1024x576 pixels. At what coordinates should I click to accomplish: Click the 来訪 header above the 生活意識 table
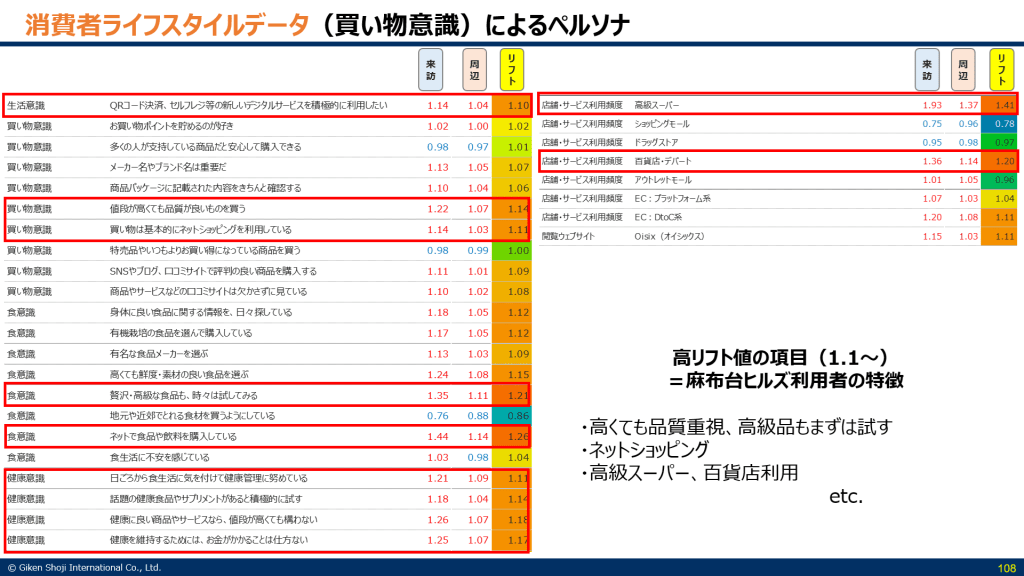[430, 70]
